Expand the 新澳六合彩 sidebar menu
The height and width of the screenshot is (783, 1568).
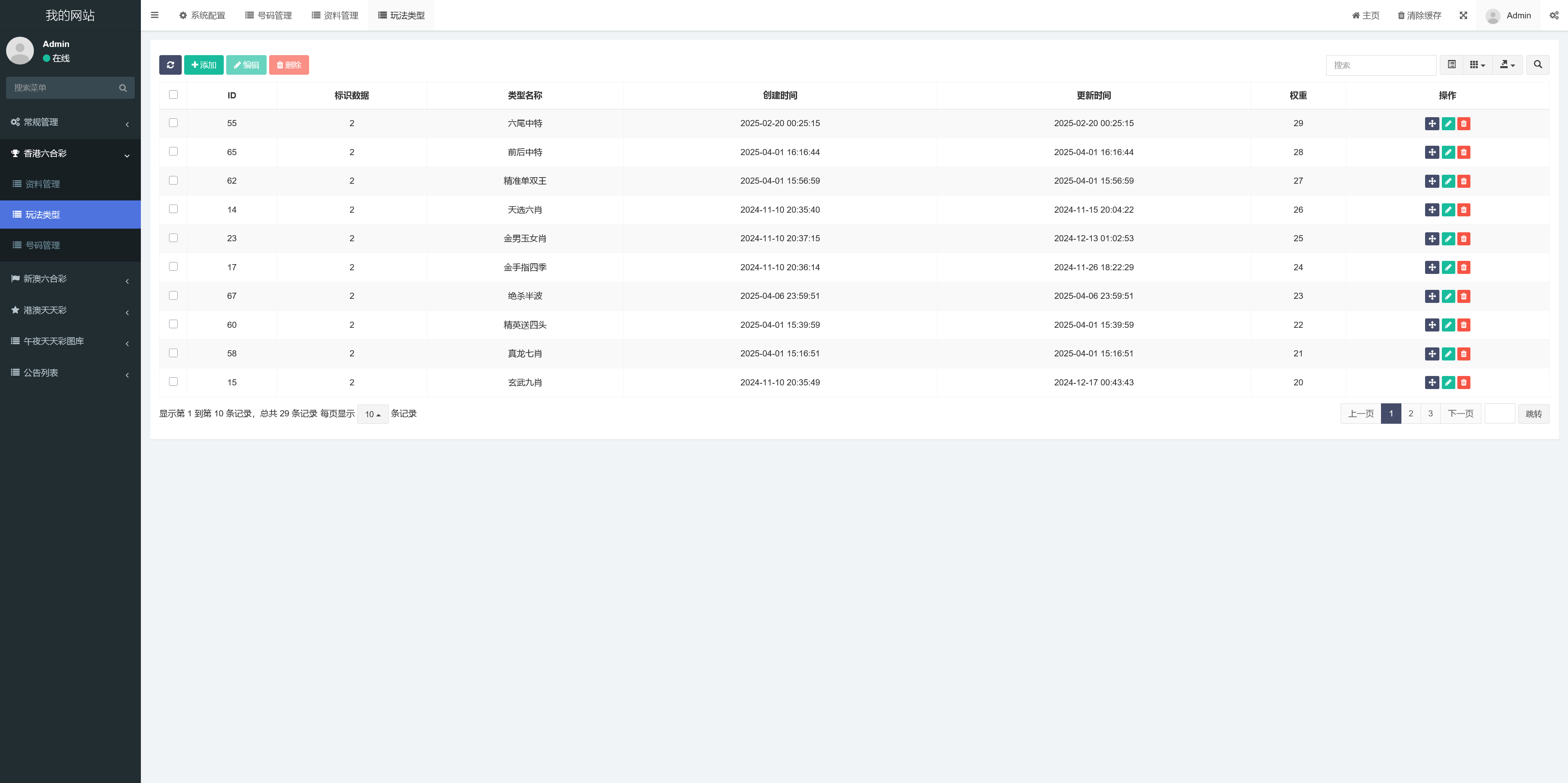pos(70,279)
